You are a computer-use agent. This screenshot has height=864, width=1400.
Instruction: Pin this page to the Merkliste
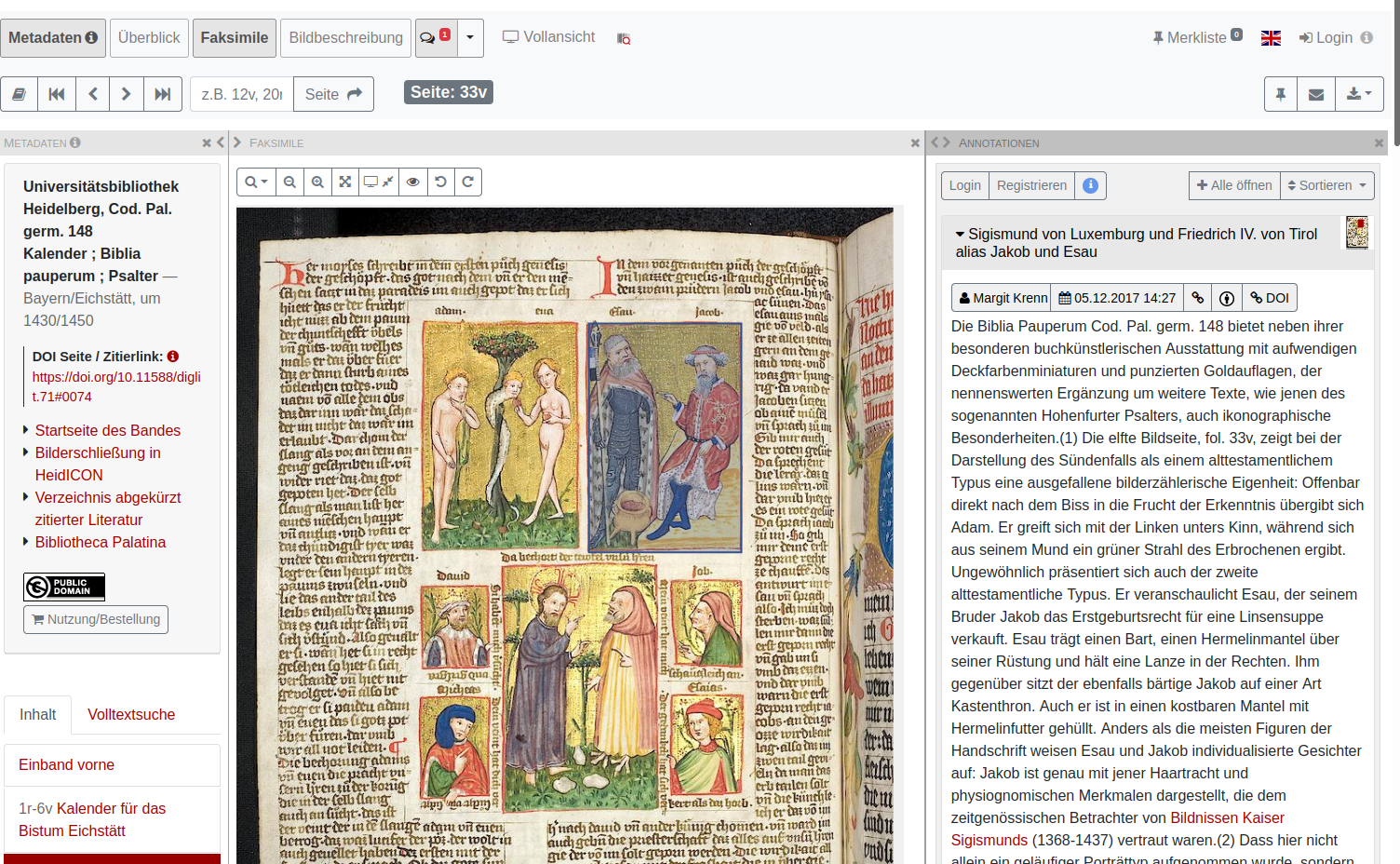click(x=1281, y=94)
